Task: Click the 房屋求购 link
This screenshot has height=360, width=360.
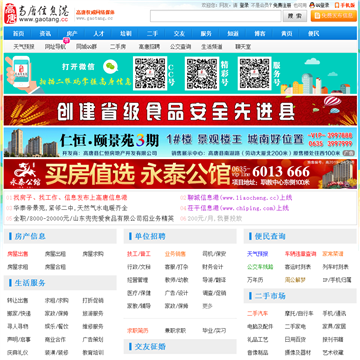Action: 93,254
